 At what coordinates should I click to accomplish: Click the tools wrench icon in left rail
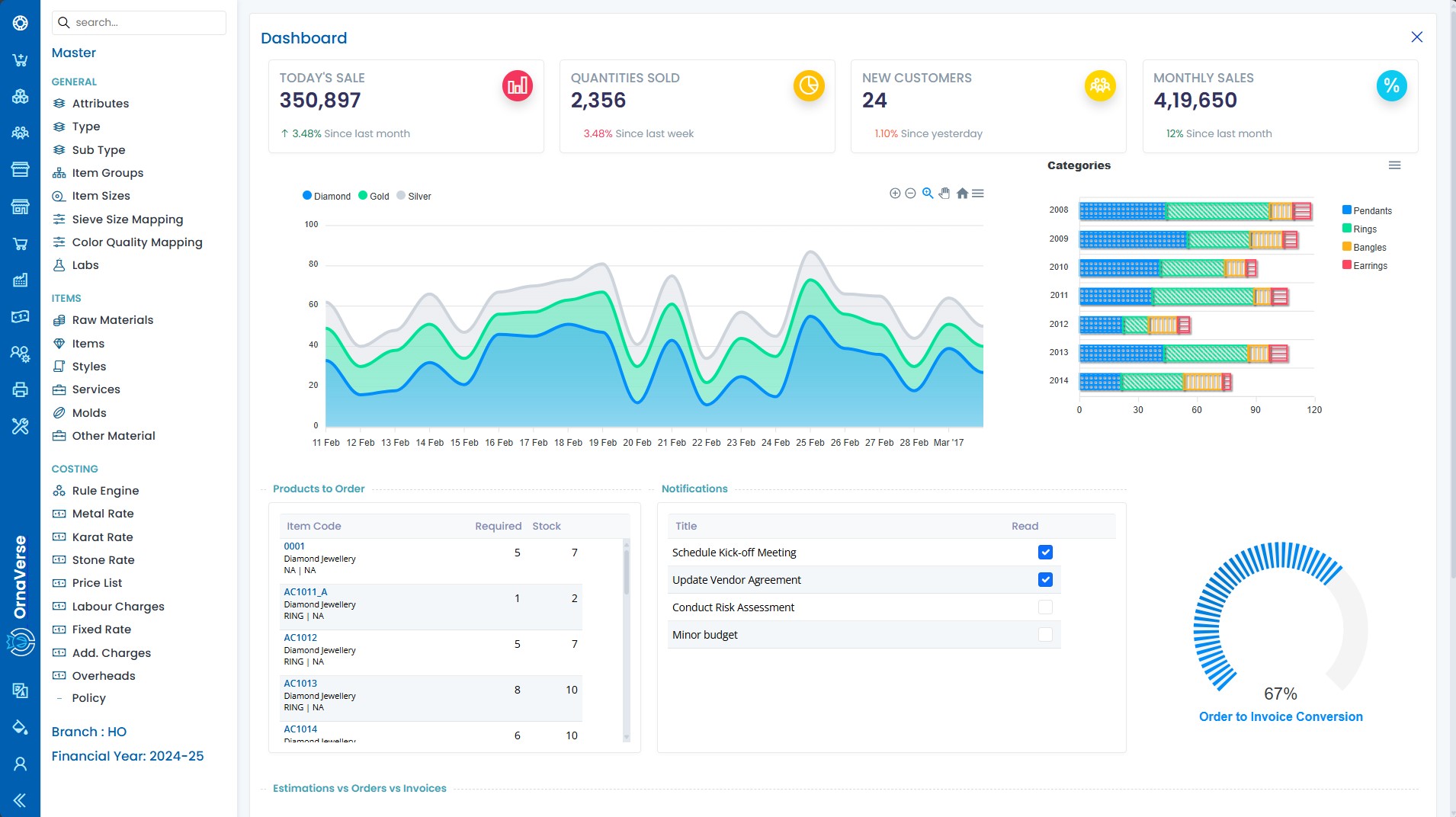click(x=20, y=427)
